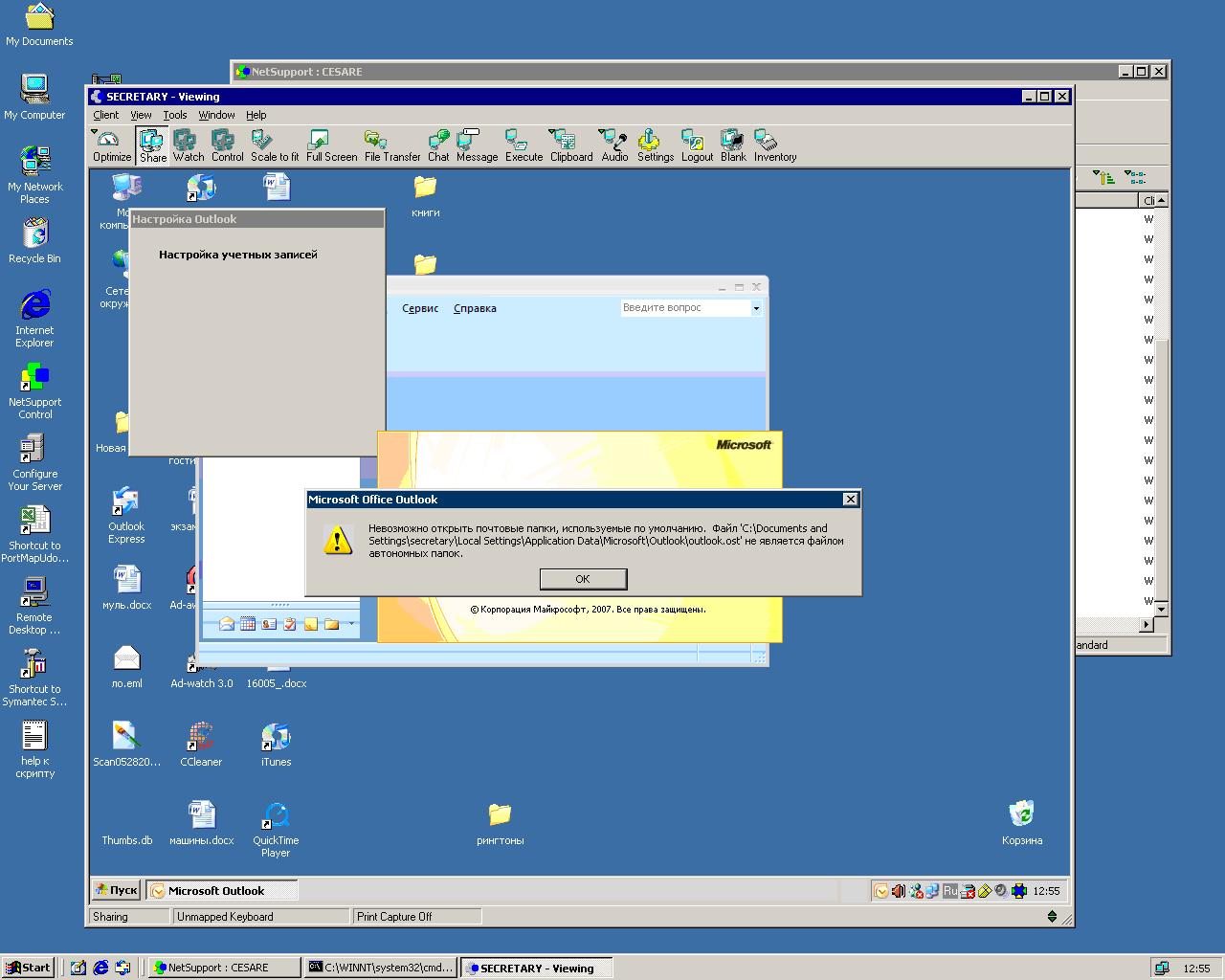Open File Transfer tool
1225x980 pixels.
tap(391, 145)
